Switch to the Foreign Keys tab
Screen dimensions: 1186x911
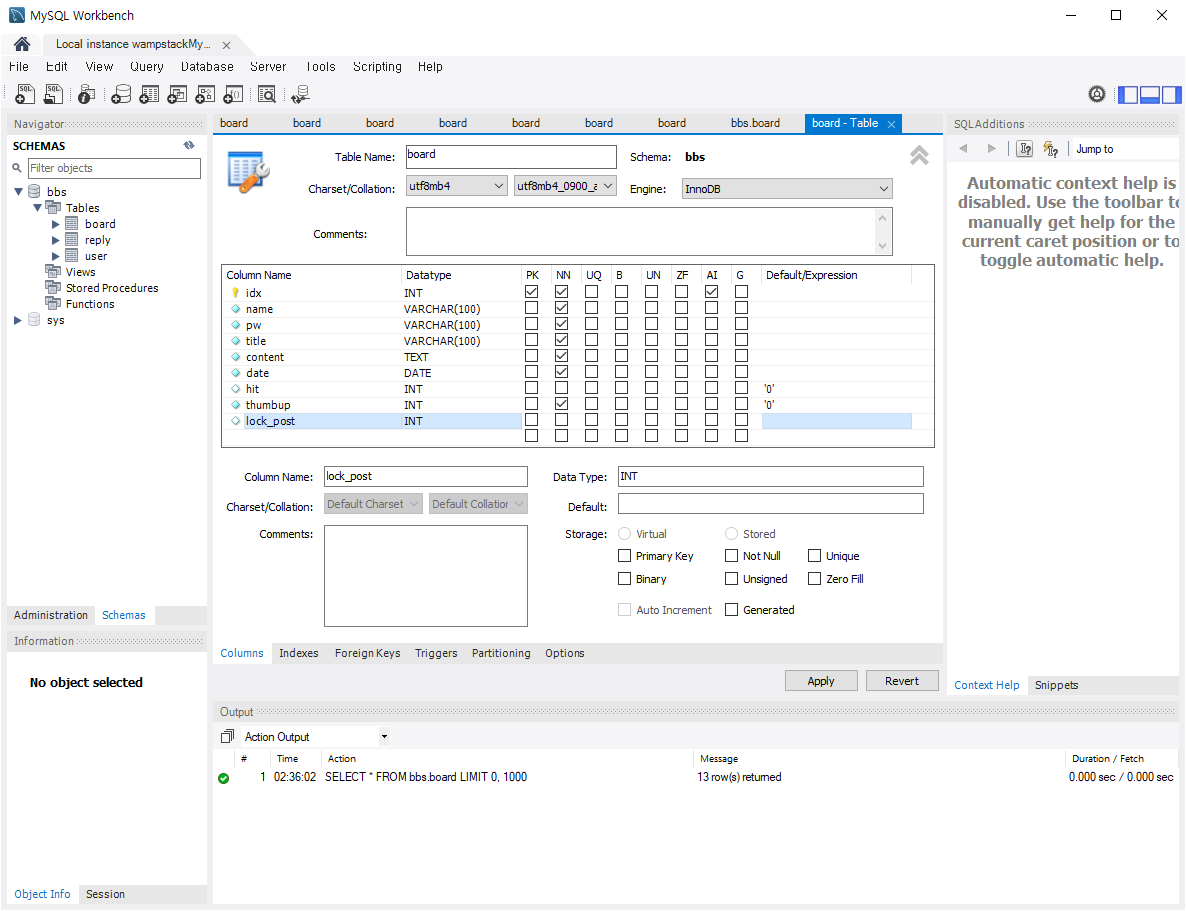click(x=368, y=653)
